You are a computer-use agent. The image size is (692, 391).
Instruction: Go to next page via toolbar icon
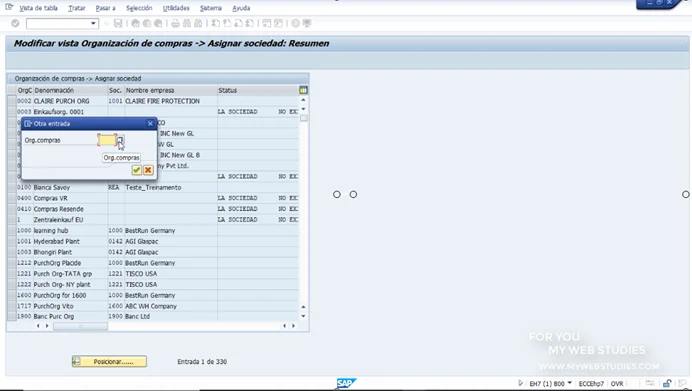tap(238, 23)
